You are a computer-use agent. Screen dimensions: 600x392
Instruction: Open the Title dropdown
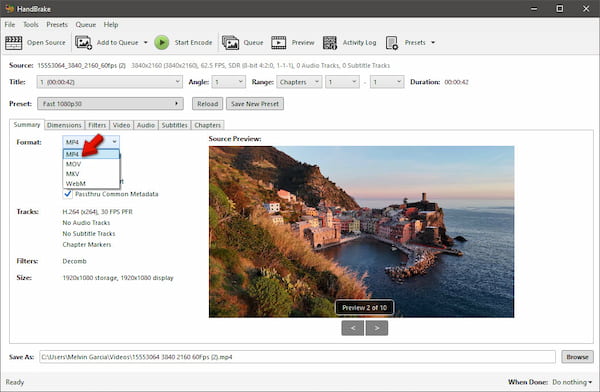[x=109, y=82]
